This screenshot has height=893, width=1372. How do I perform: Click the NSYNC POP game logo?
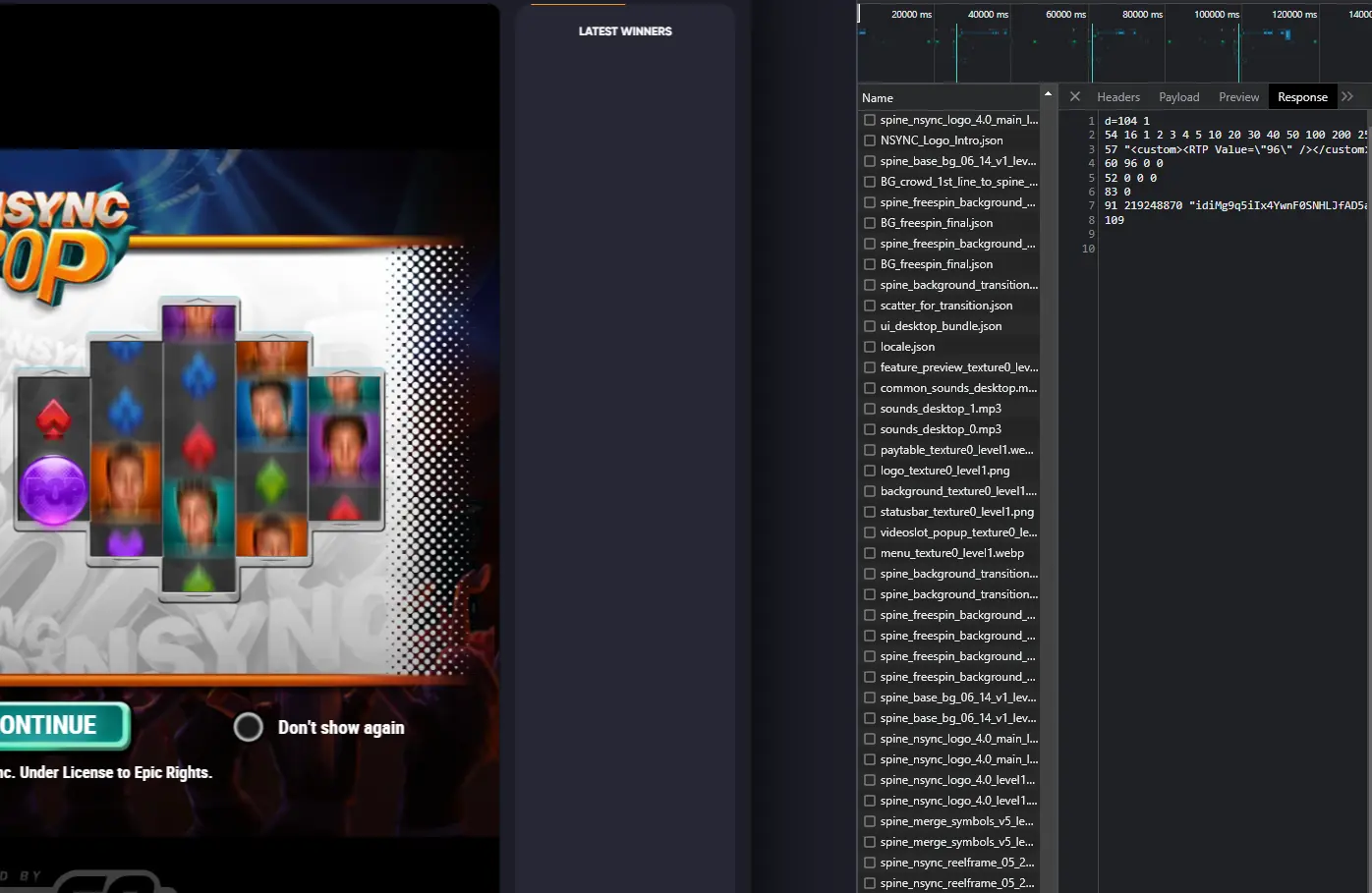point(65,244)
